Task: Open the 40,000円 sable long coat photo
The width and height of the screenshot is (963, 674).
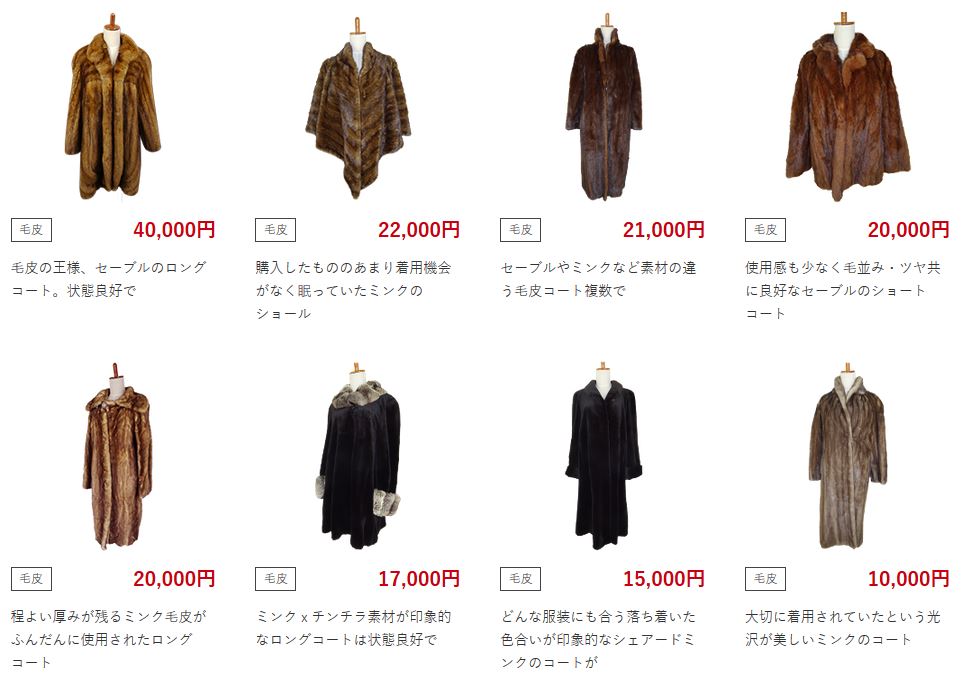Action: click(x=113, y=106)
